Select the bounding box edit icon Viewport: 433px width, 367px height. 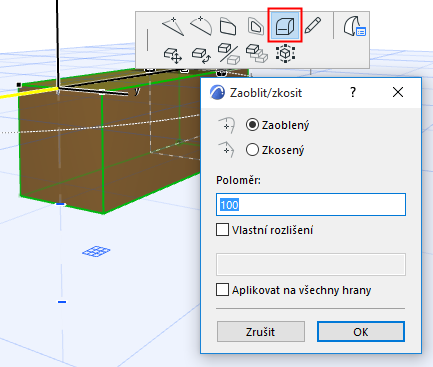click(x=285, y=53)
